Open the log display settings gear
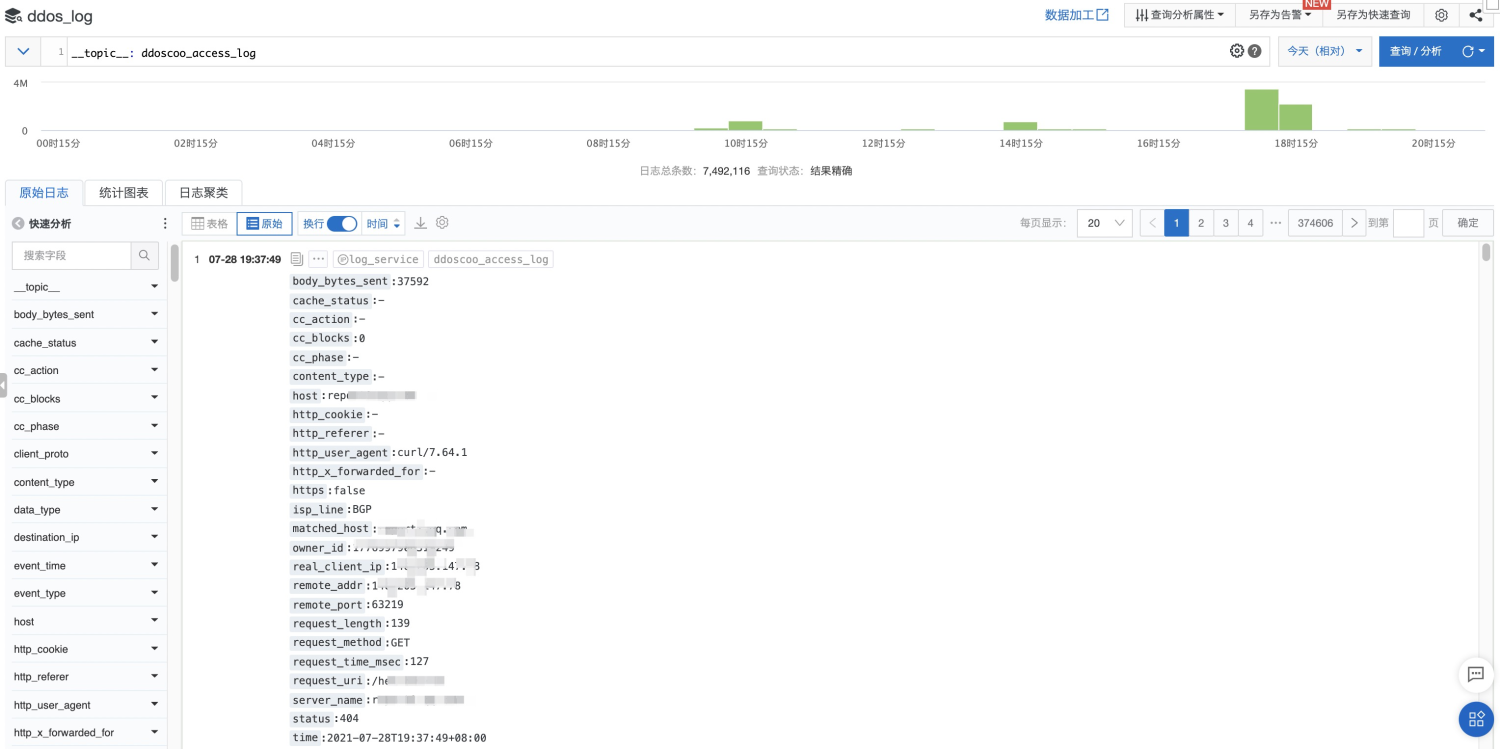The image size is (1500, 749). (x=442, y=223)
